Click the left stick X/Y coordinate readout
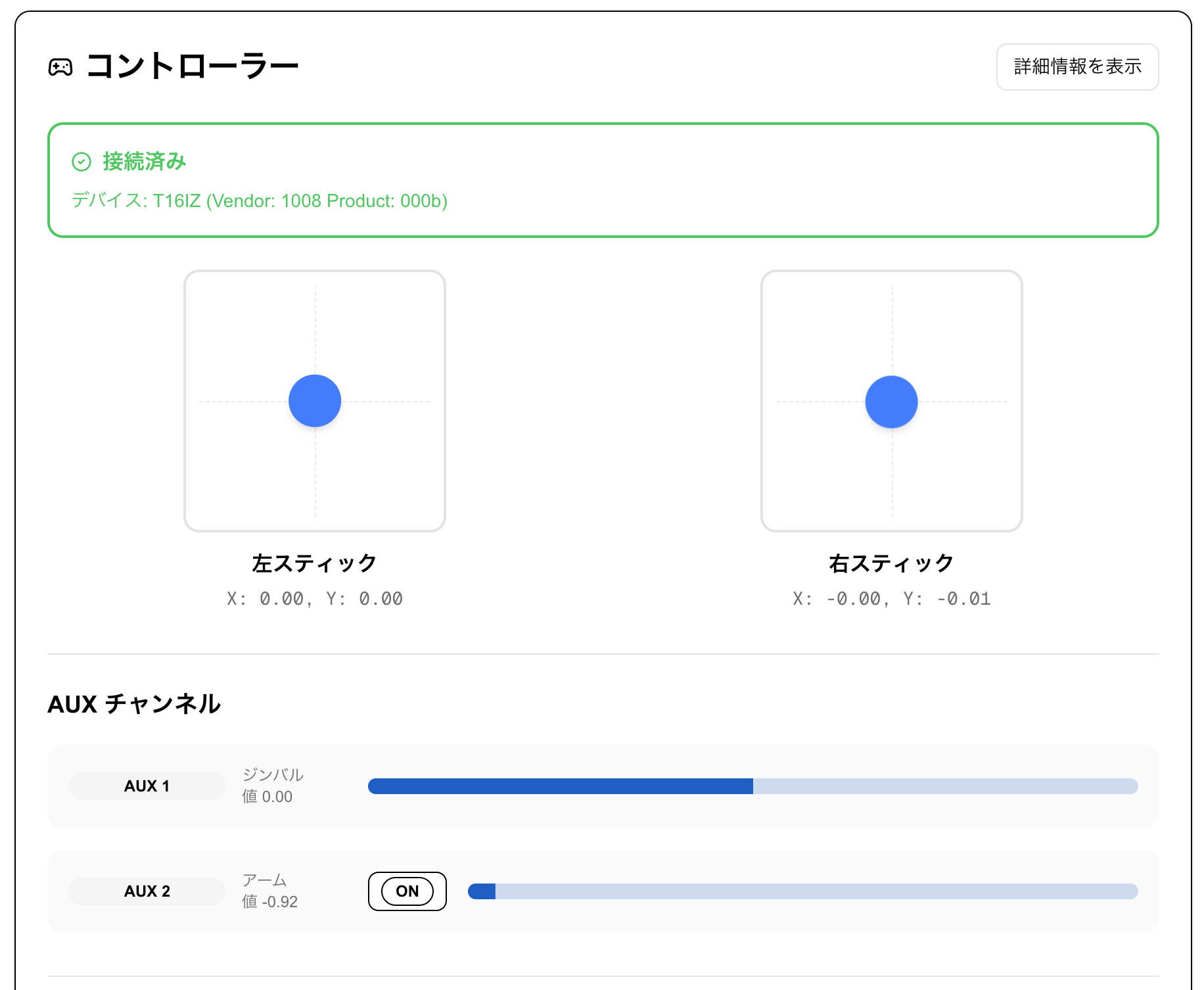This screenshot has width=1204, height=990. (315, 599)
